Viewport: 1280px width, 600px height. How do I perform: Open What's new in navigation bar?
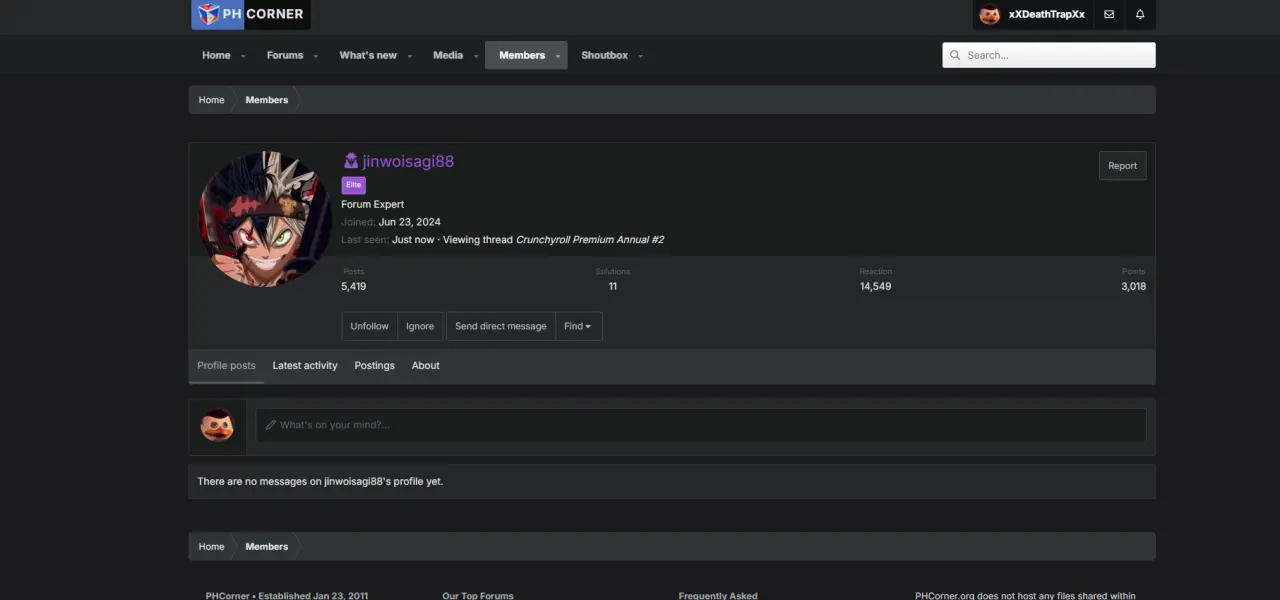368,55
